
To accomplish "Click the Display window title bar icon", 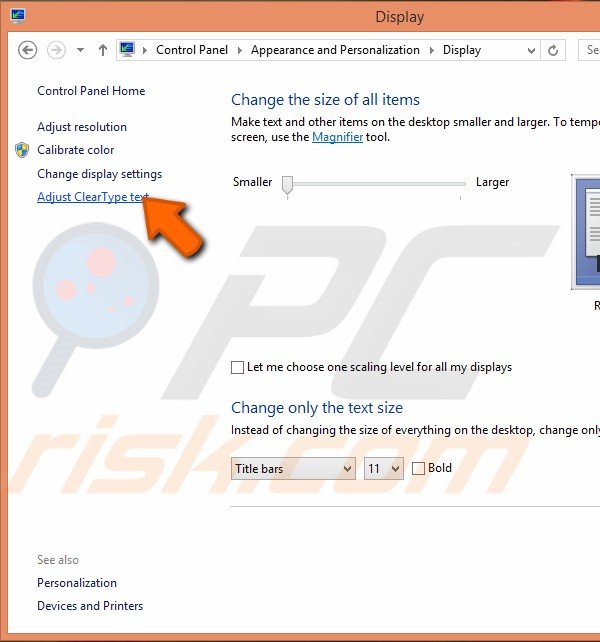I will [x=18, y=16].
